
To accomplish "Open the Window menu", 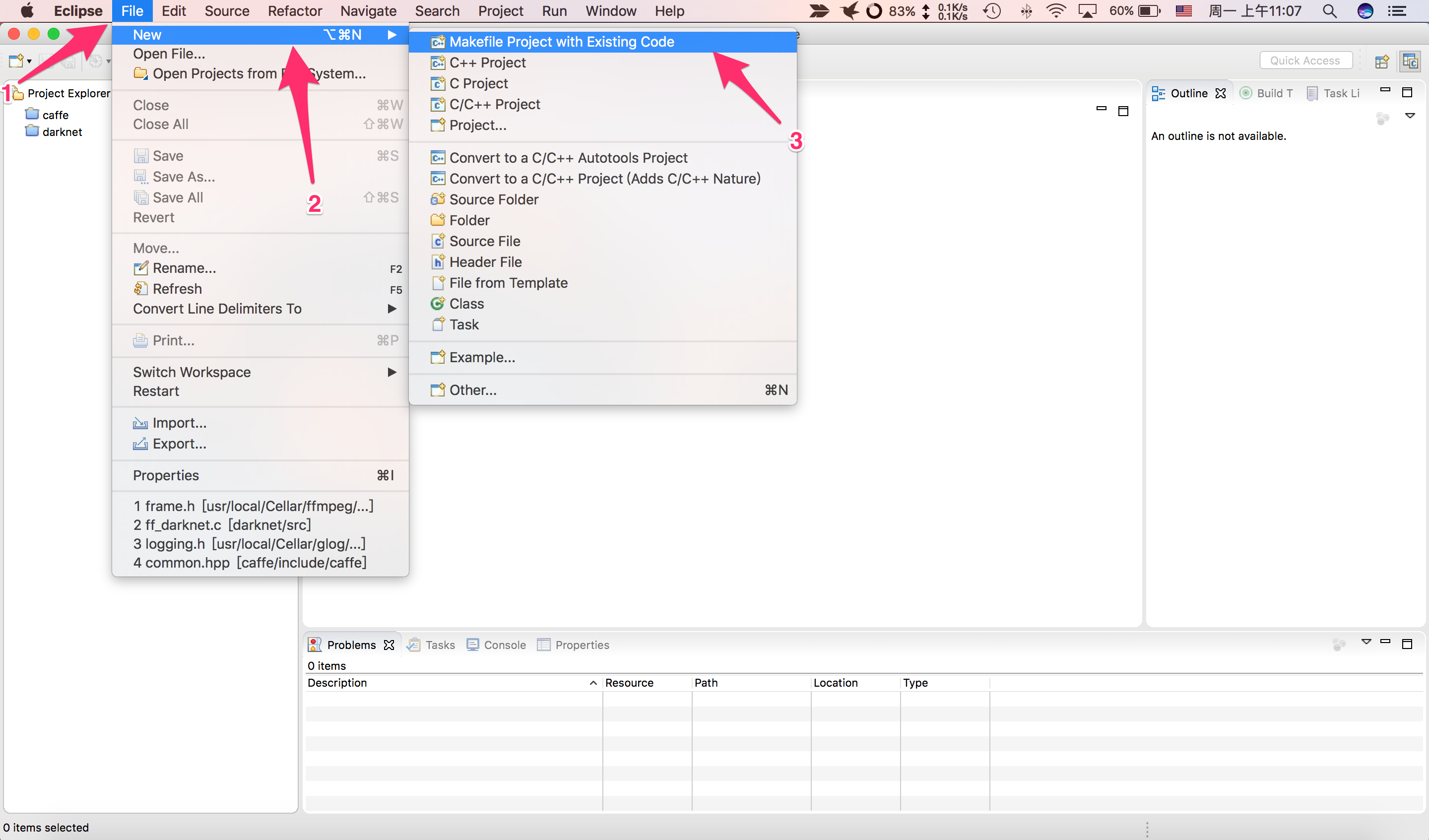I will pyautogui.click(x=611, y=11).
